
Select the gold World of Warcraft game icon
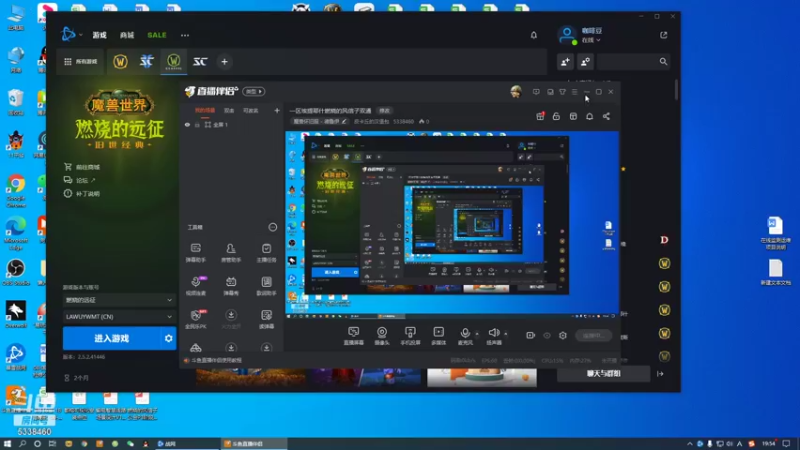click(x=120, y=62)
